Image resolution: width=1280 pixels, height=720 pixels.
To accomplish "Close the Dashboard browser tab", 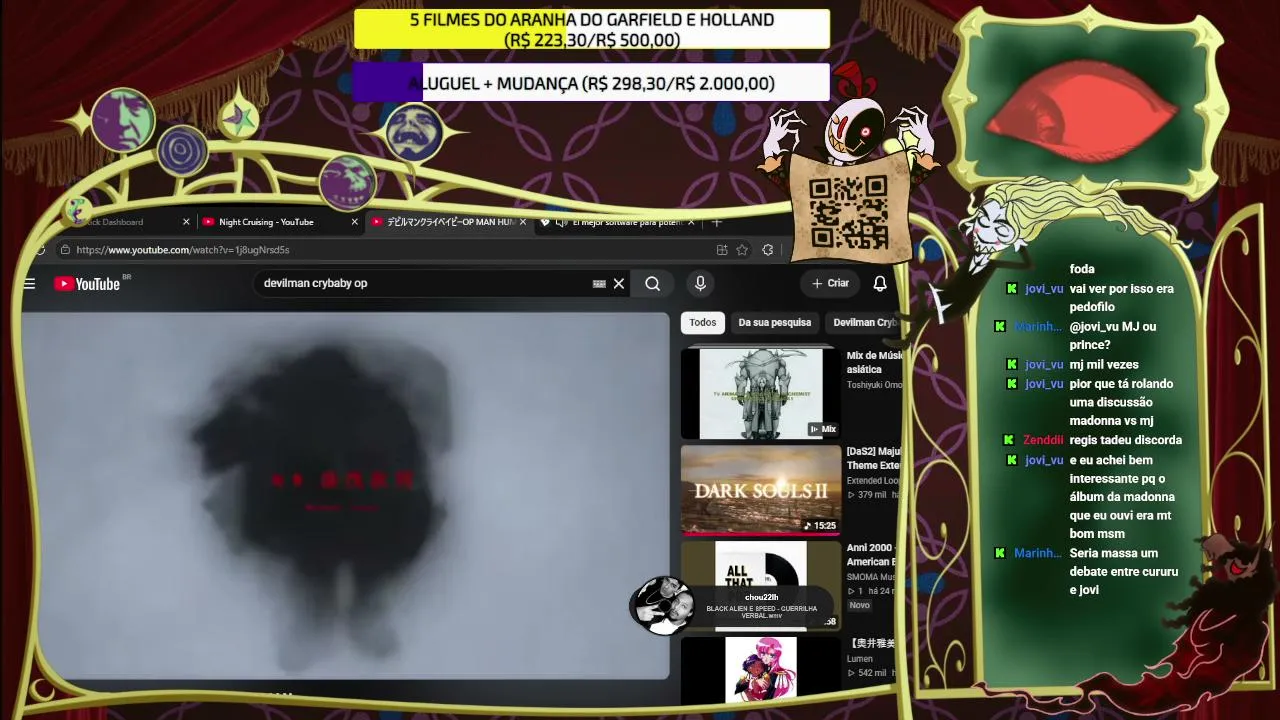I will (x=186, y=222).
